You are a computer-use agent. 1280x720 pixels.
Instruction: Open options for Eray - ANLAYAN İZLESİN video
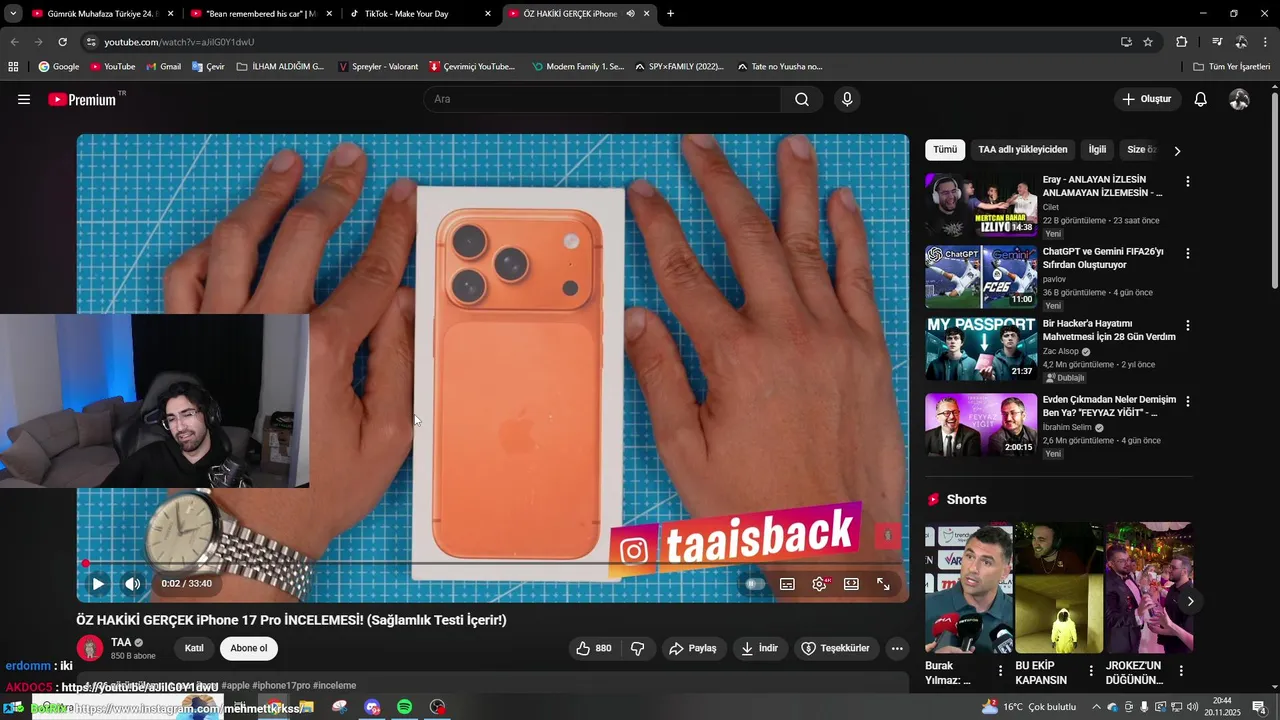[1187, 182]
